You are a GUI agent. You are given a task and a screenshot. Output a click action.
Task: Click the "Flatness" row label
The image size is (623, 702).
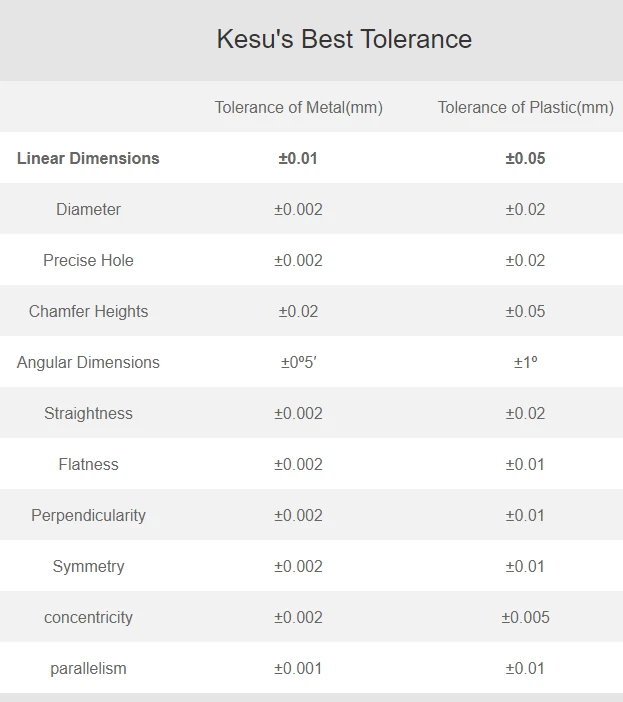click(x=88, y=464)
